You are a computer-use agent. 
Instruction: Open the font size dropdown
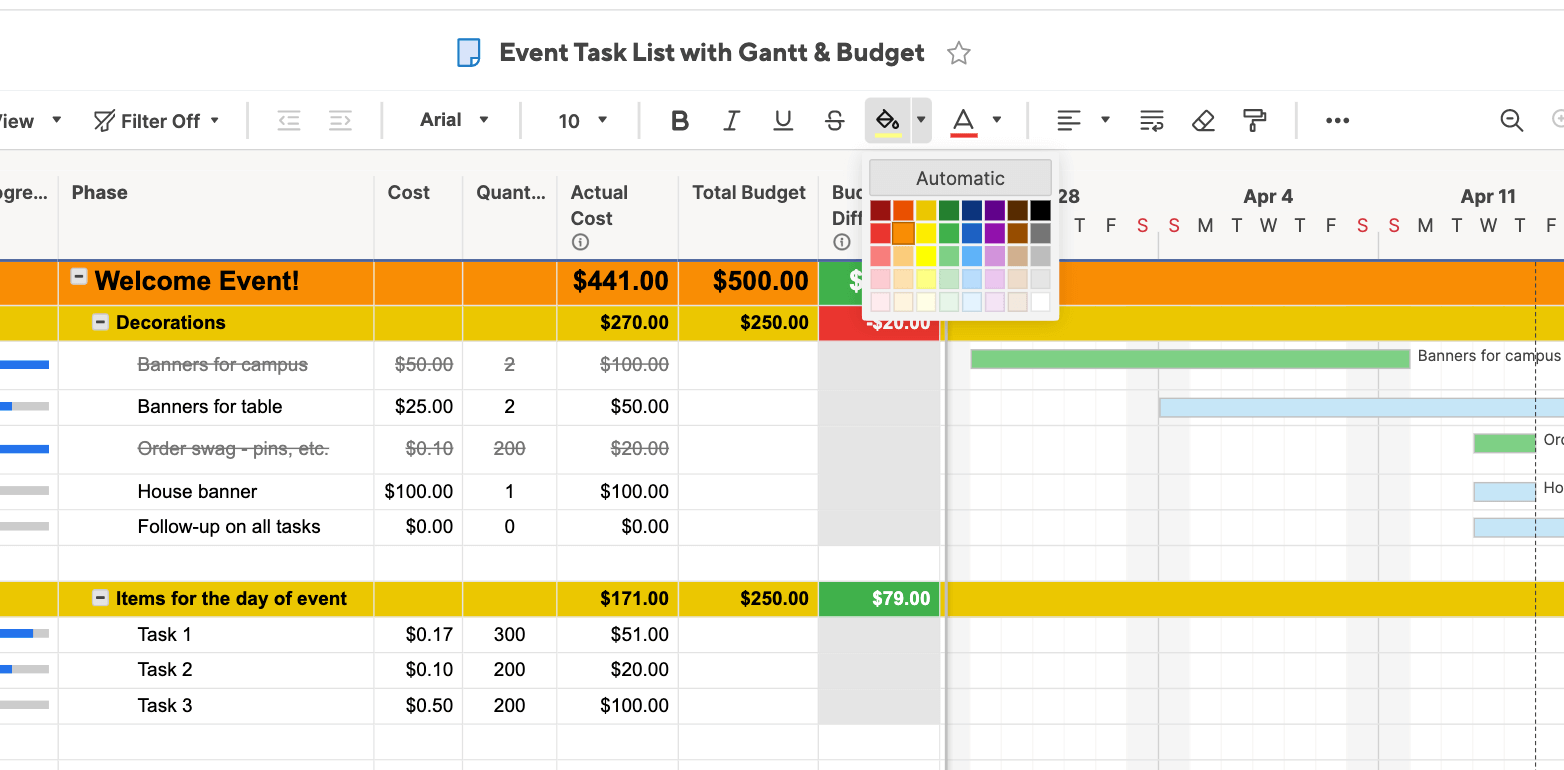click(582, 121)
